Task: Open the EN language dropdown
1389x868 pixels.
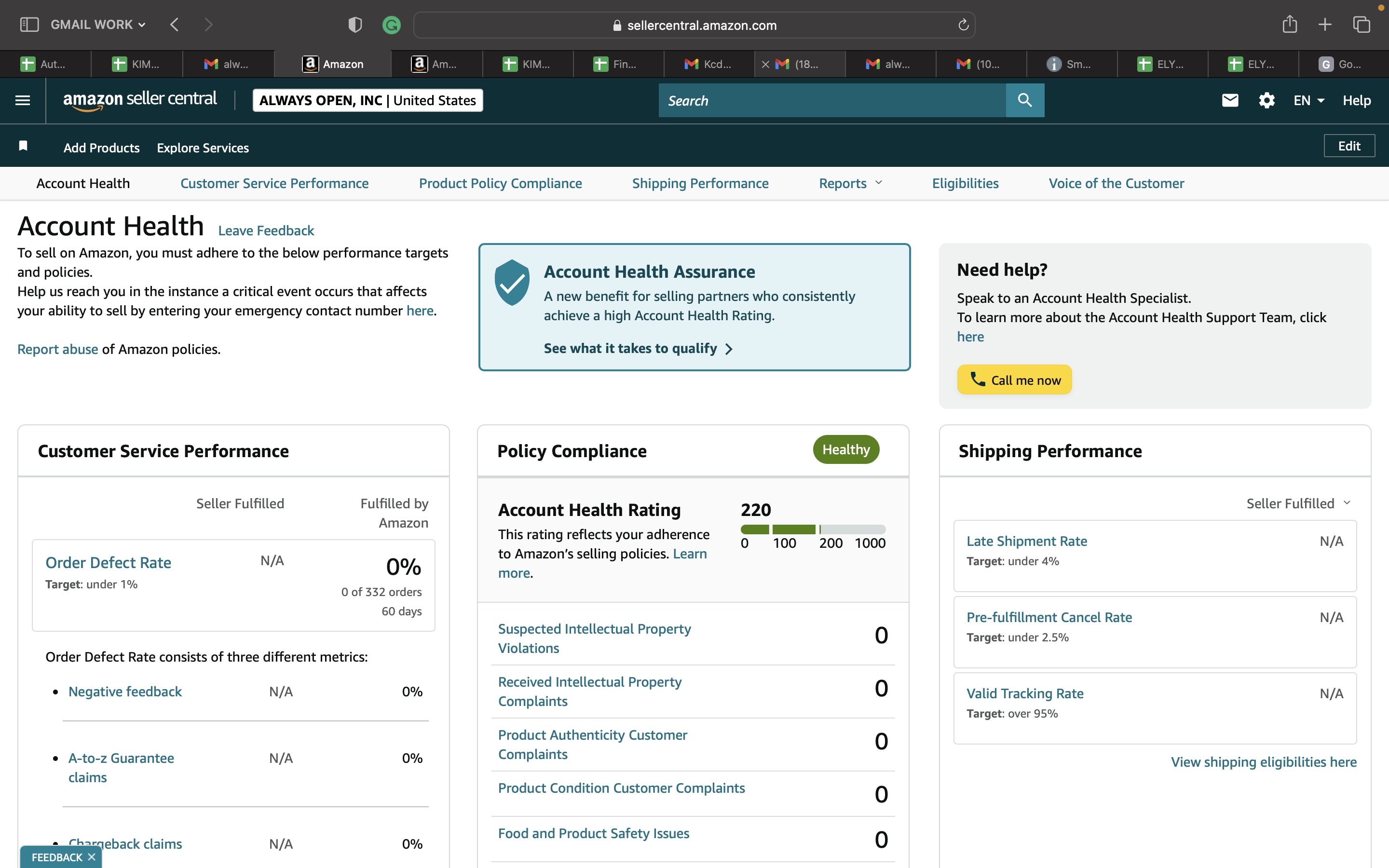Action: 1308,100
